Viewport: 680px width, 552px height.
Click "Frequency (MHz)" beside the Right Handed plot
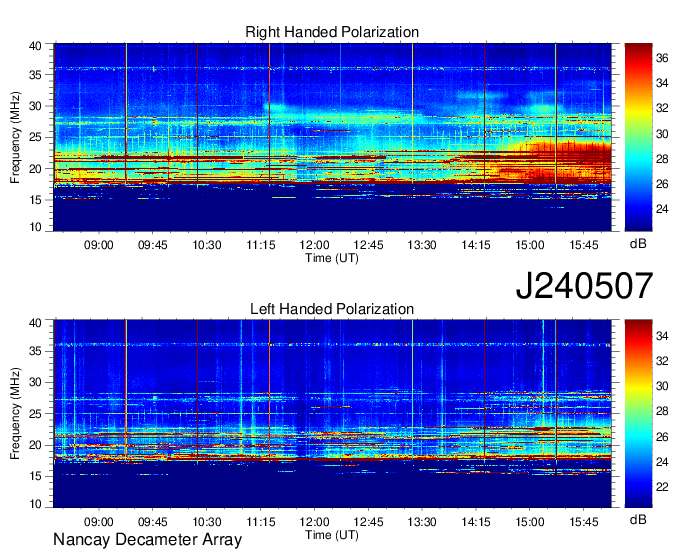[15, 137]
